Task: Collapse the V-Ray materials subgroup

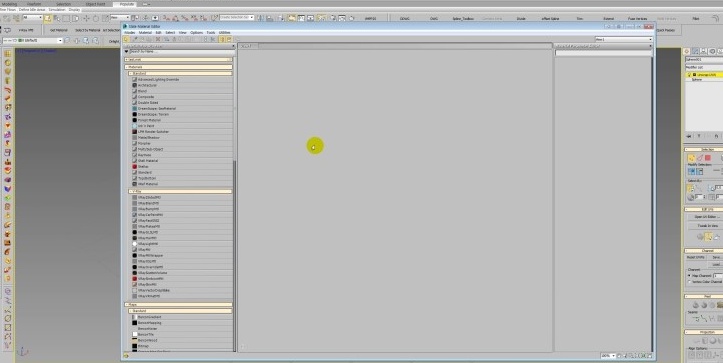Action: [x=180, y=191]
